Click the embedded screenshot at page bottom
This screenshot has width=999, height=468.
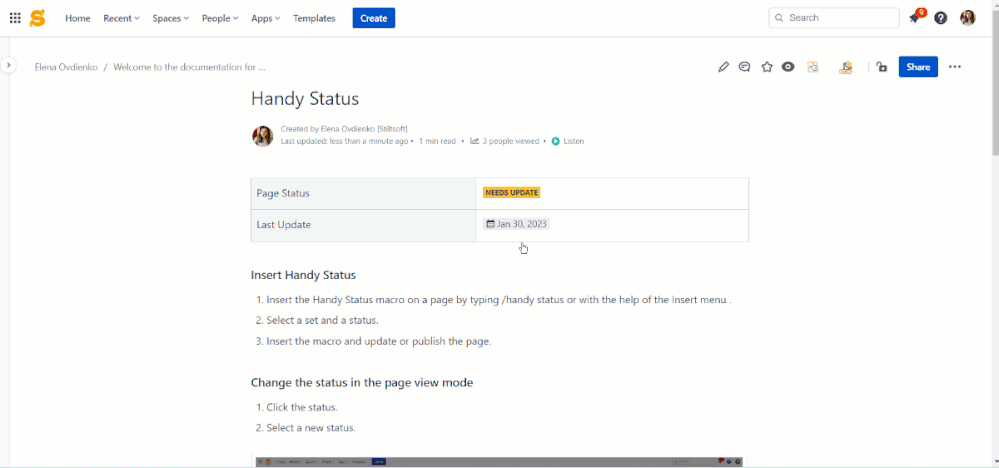500,461
